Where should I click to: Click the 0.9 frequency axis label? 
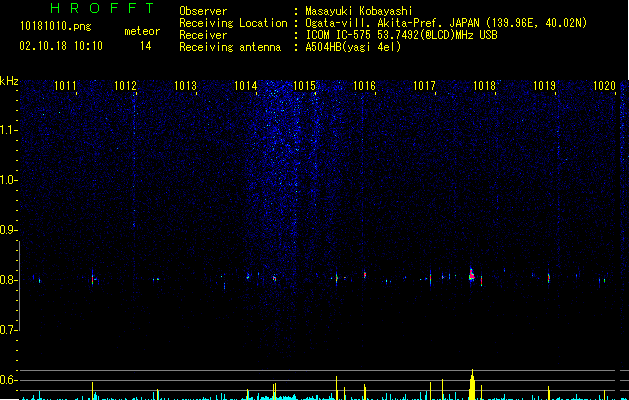[8, 230]
